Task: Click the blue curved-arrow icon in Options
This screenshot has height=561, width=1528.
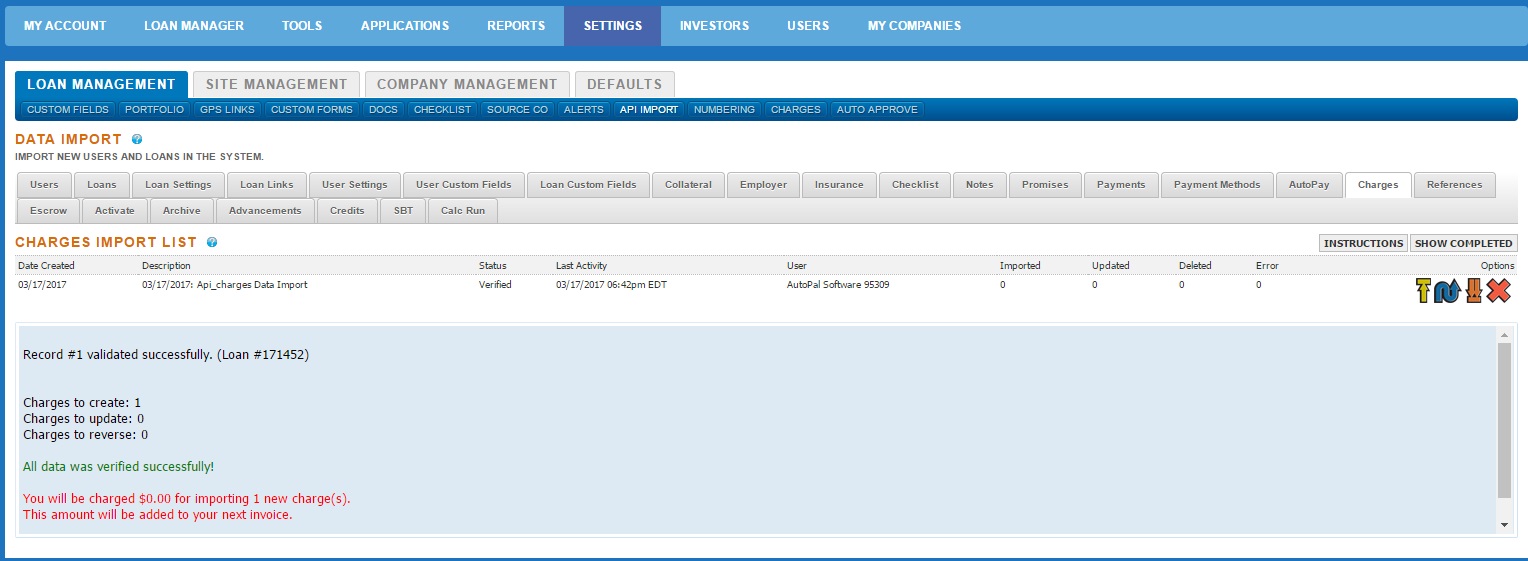Action: (1447, 291)
